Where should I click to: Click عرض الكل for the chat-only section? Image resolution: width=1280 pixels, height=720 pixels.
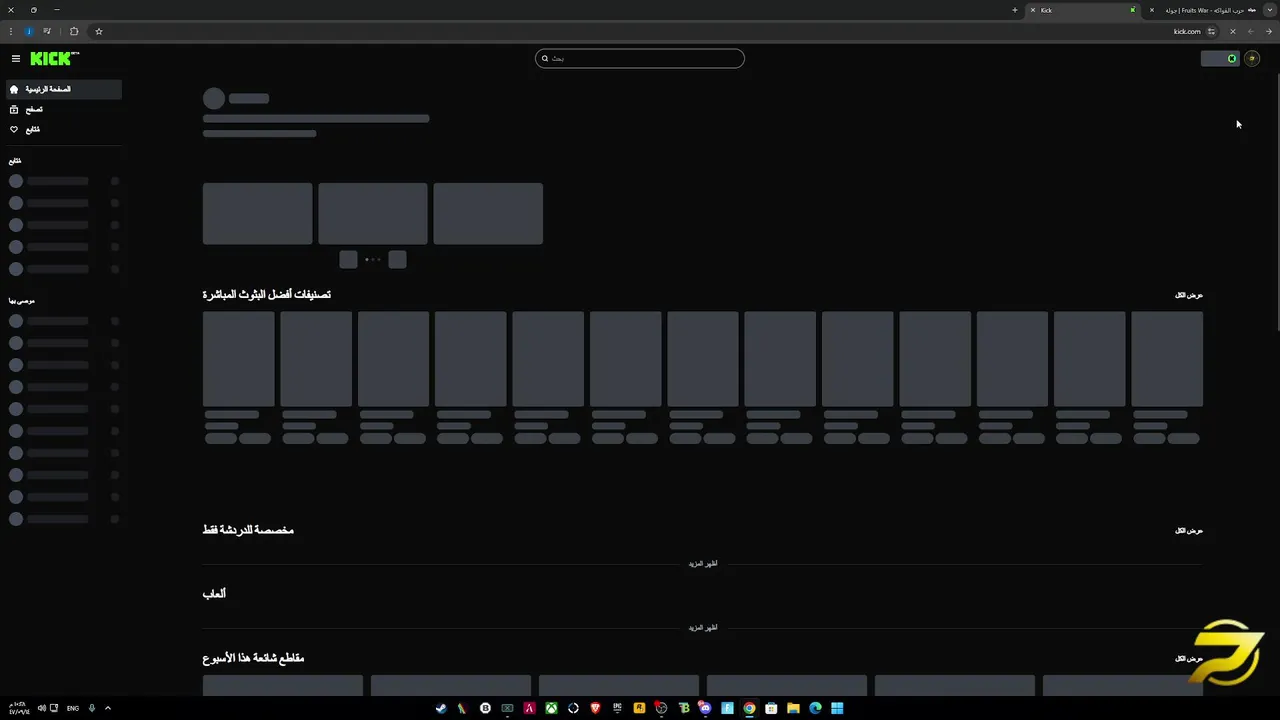point(1188,530)
